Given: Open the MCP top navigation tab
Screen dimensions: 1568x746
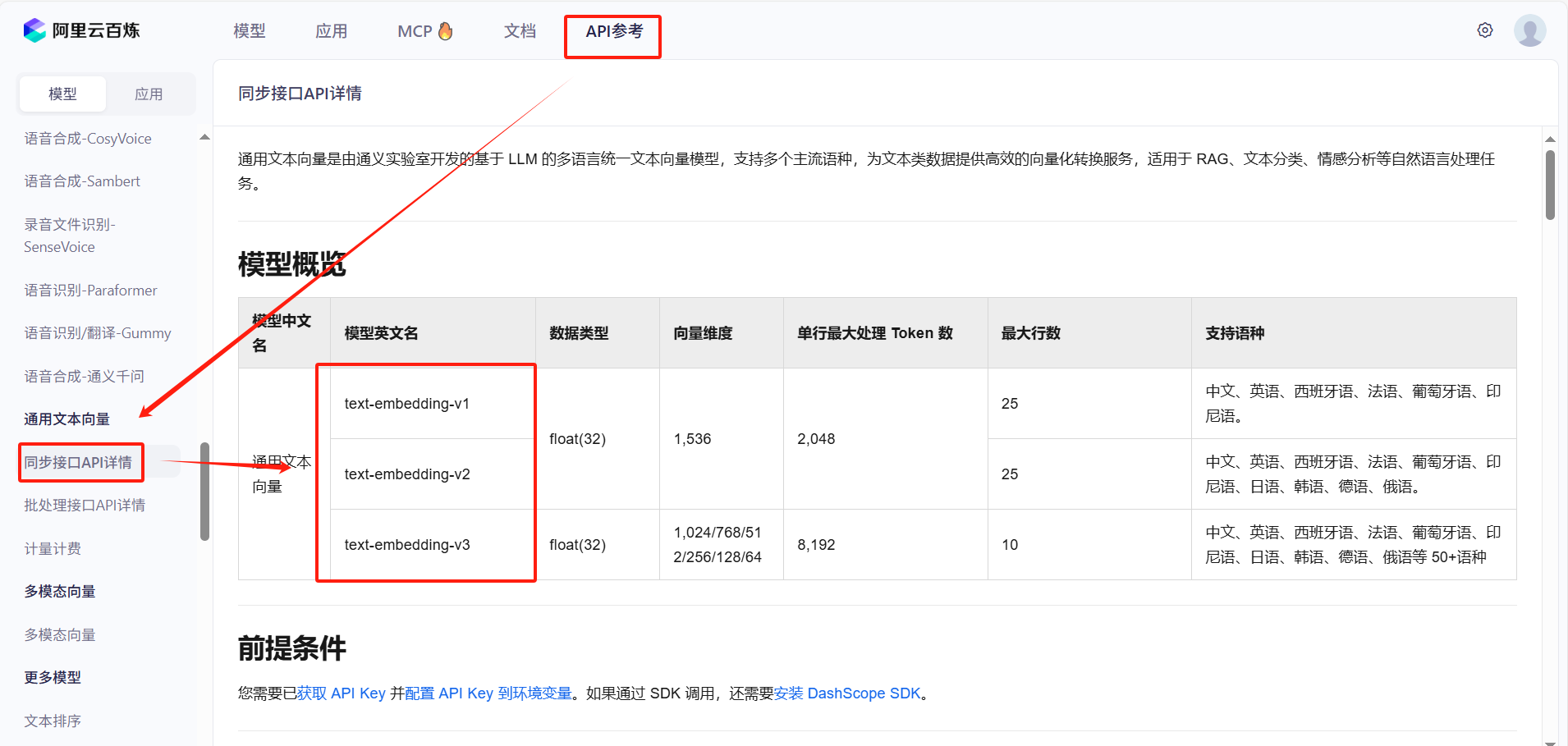Looking at the screenshot, I should 415,31.
